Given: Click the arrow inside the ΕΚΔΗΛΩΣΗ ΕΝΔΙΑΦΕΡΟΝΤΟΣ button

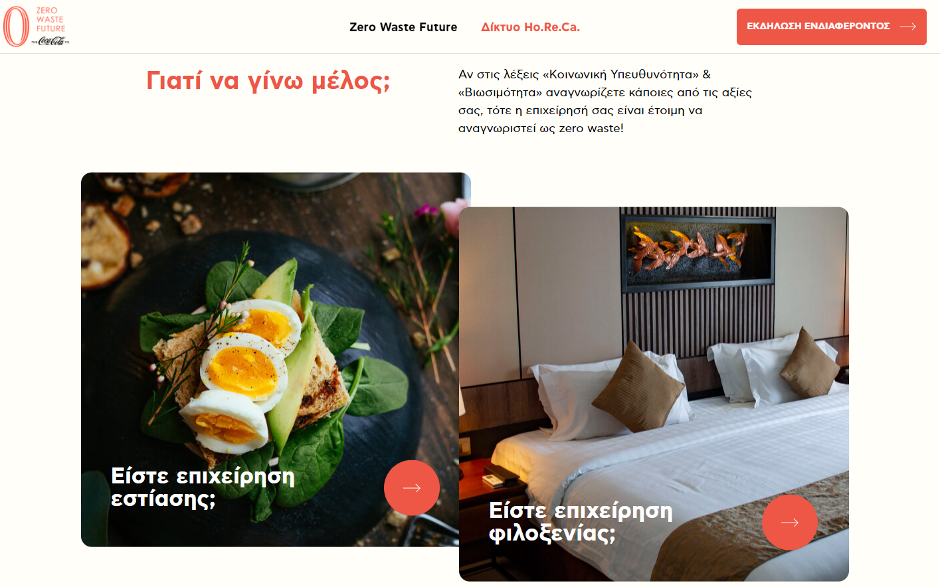Looking at the screenshot, I should 908,26.
